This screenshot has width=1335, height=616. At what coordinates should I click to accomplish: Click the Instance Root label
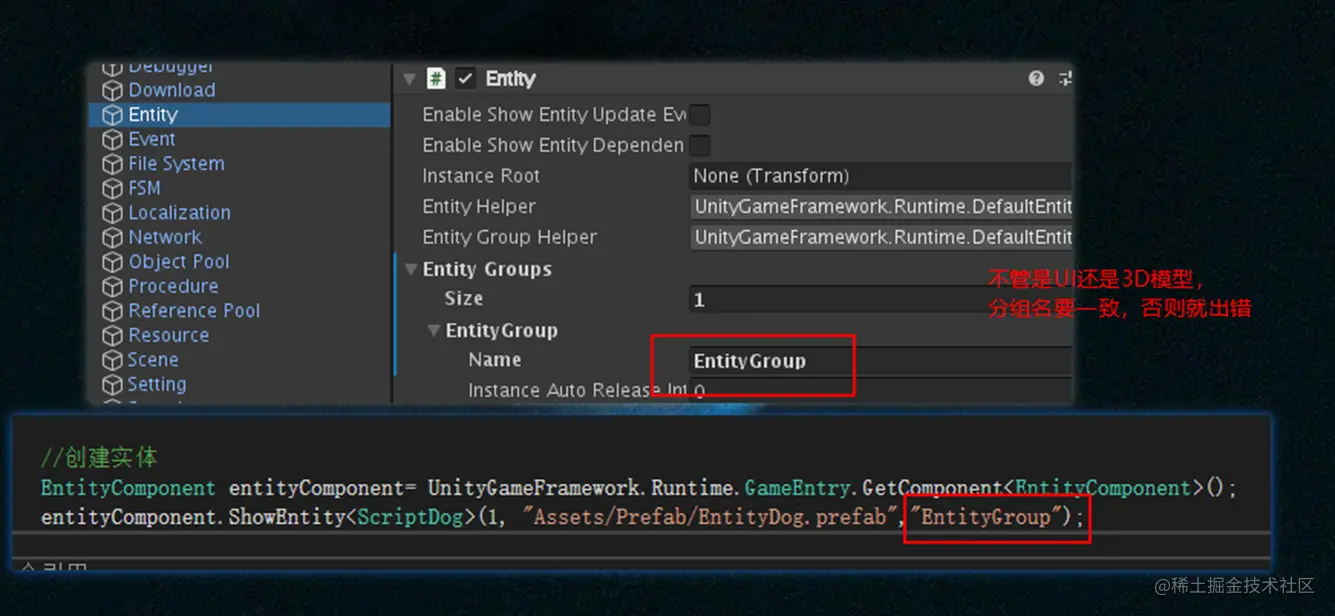pos(481,176)
